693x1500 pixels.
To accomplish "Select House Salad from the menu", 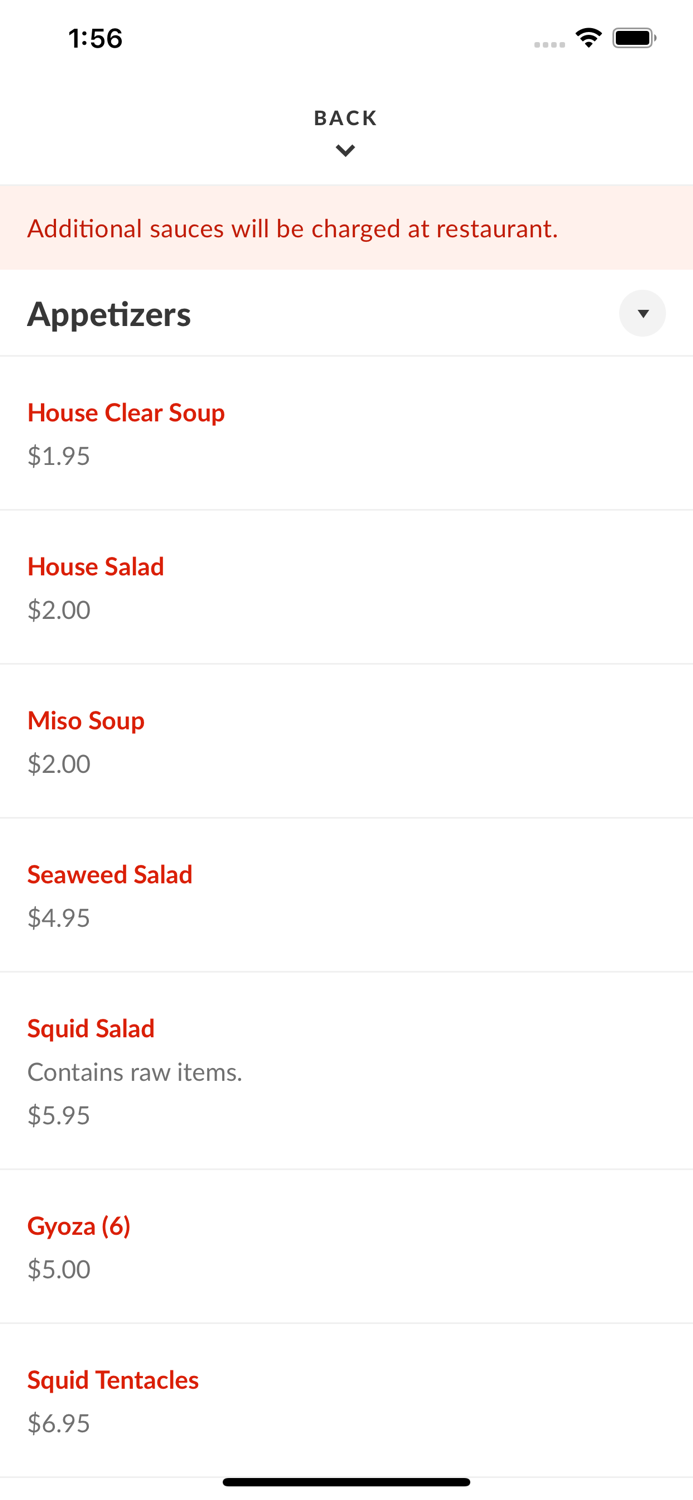I will [95, 566].
